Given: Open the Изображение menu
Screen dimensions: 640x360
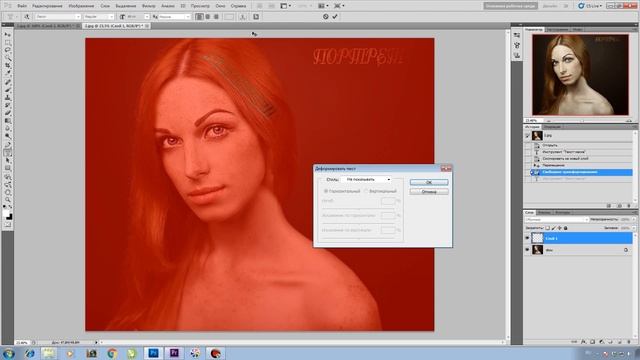Looking at the screenshot, I should (x=81, y=6).
